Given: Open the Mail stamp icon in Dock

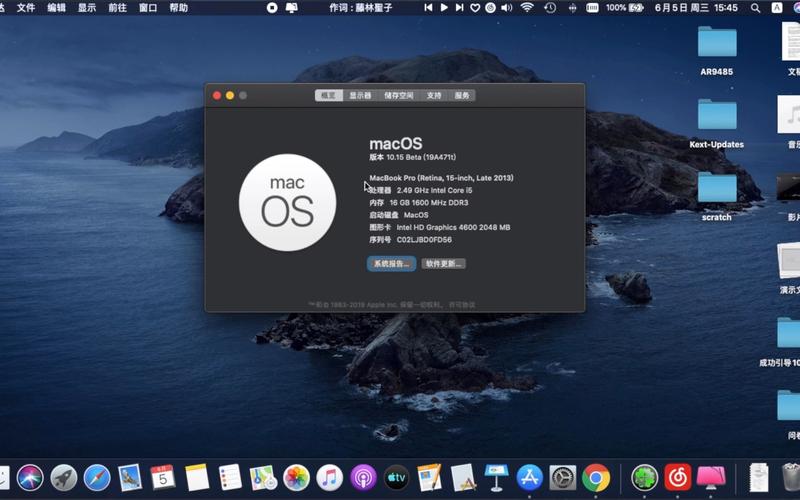Looking at the screenshot, I should 130,478.
